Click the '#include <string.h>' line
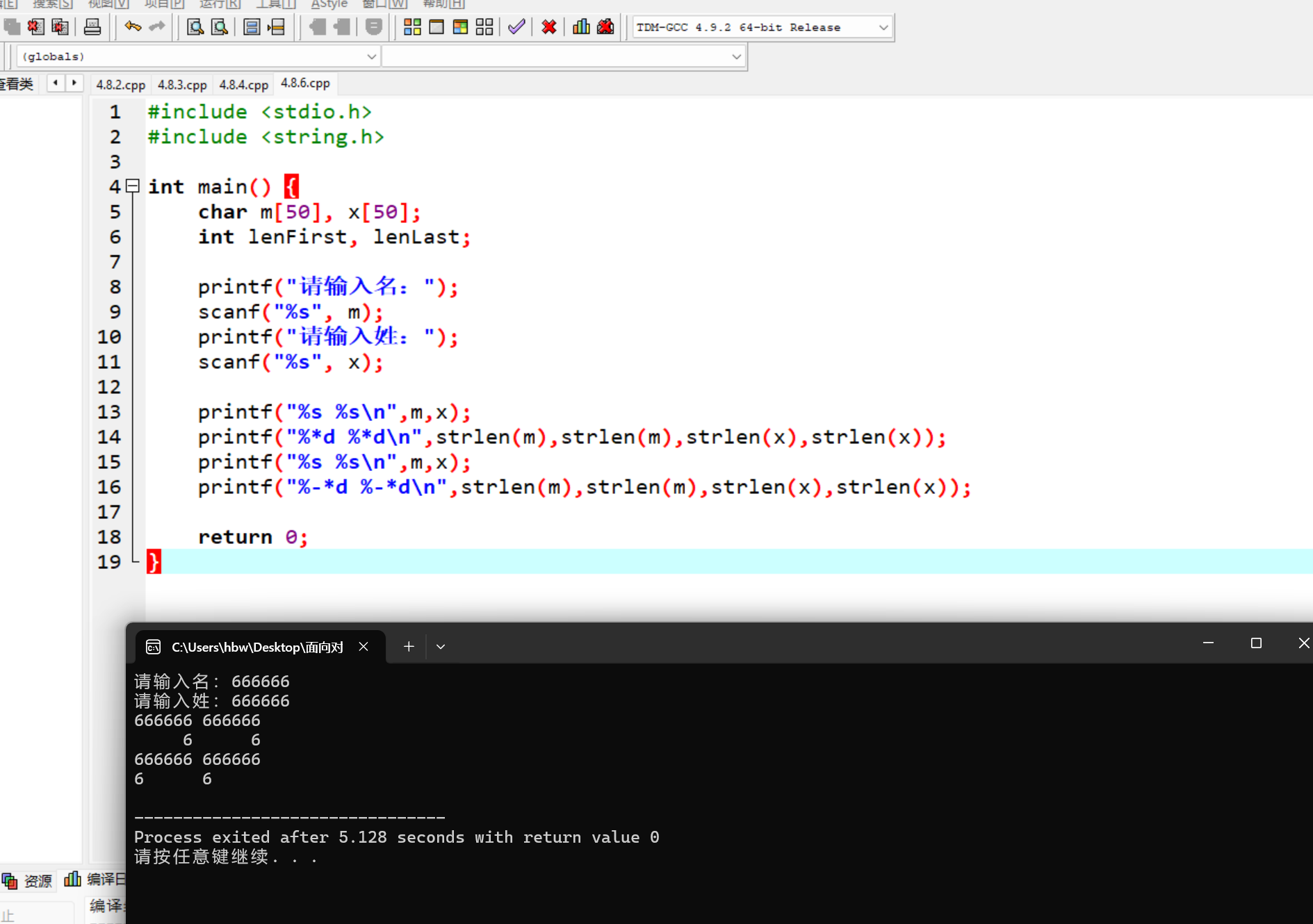Screen dimensions: 1313x924 [x=266, y=137]
